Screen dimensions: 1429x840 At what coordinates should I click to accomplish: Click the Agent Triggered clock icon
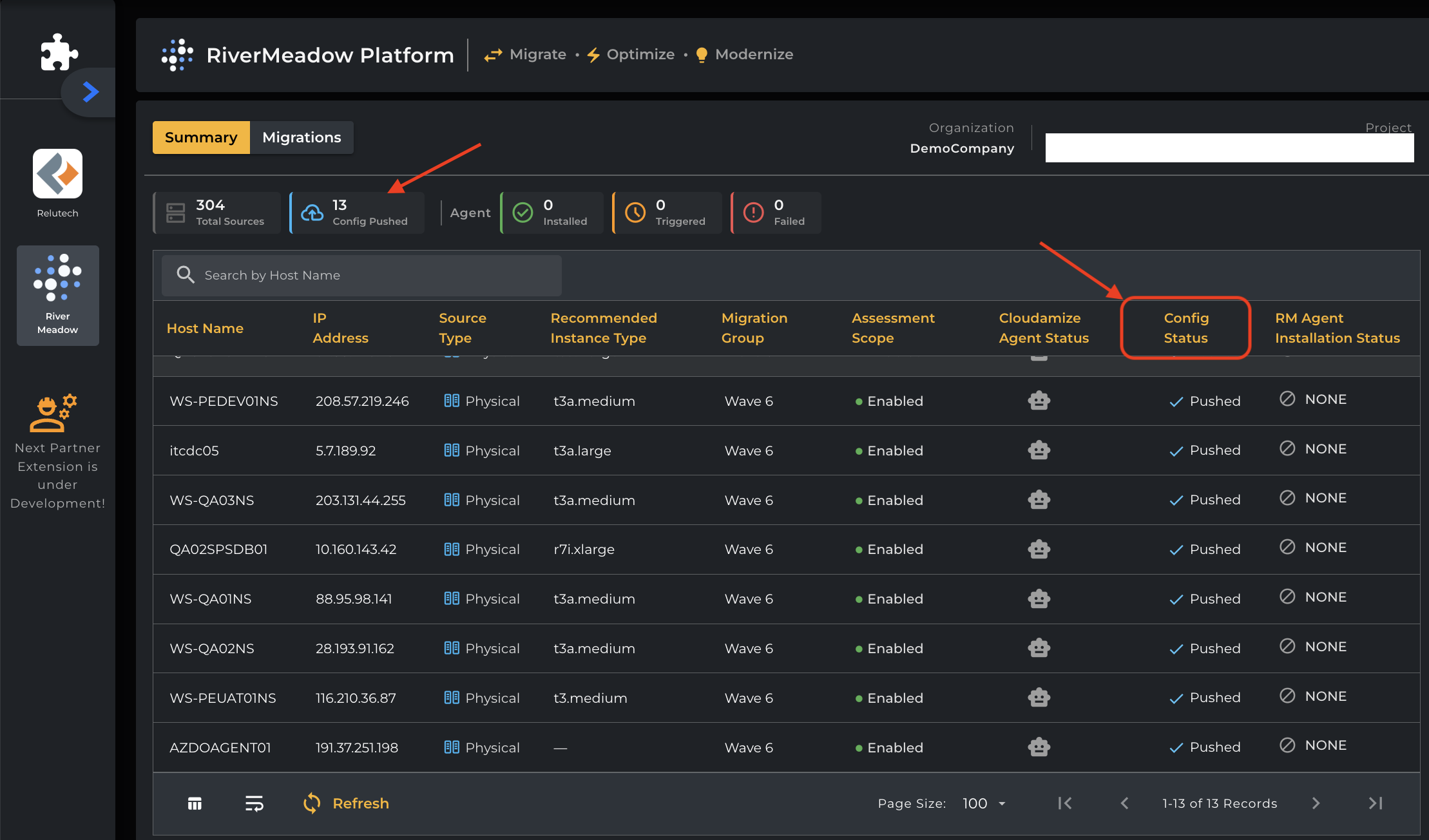(x=635, y=213)
